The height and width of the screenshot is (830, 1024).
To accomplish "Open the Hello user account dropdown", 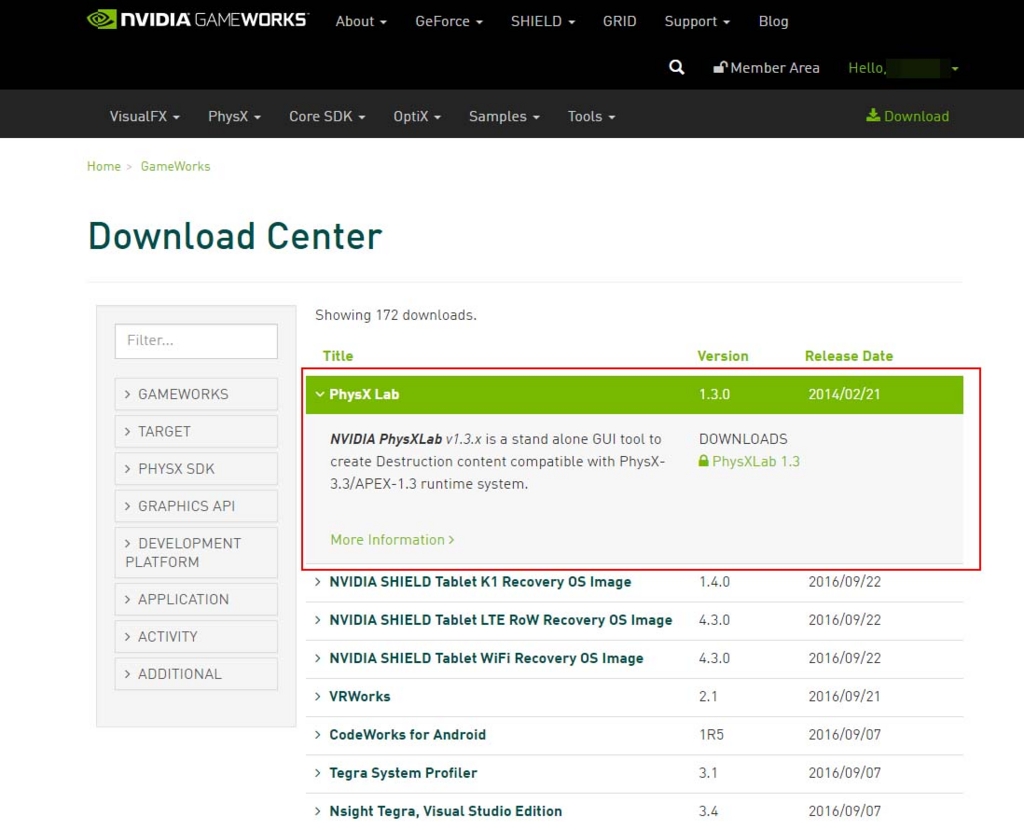I will (x=903, y=68).
